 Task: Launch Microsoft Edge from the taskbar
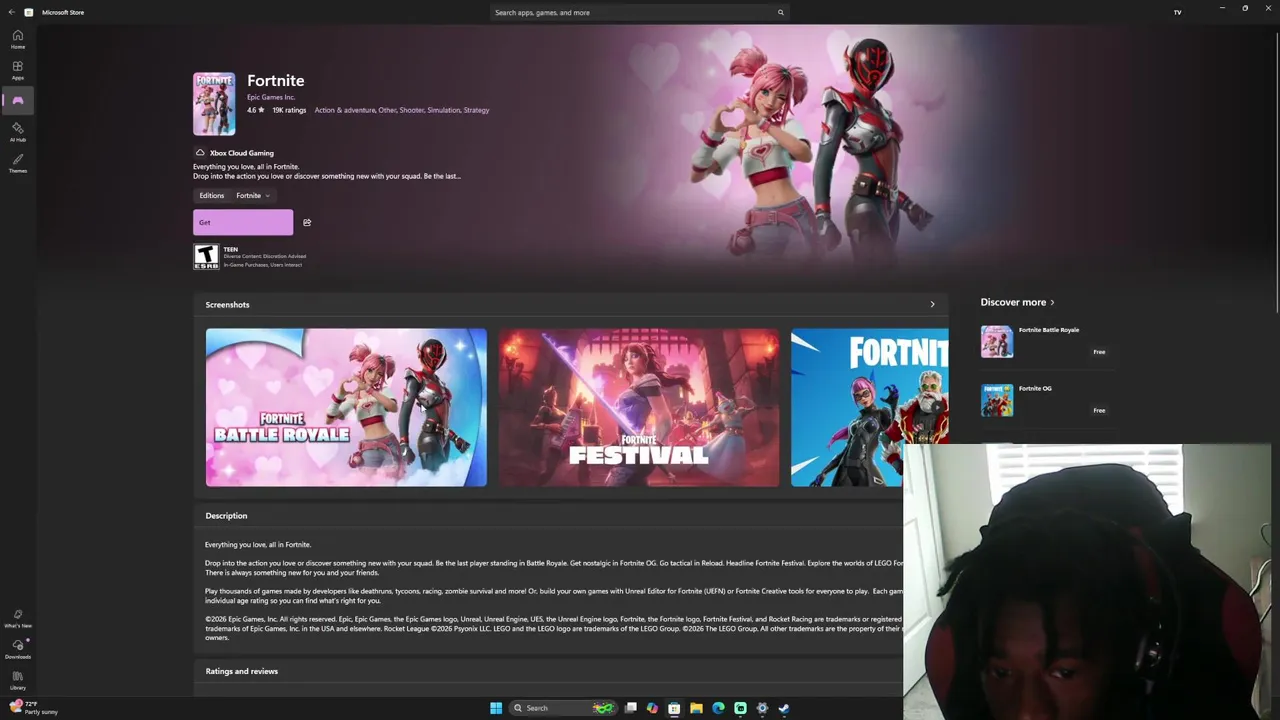718,708
